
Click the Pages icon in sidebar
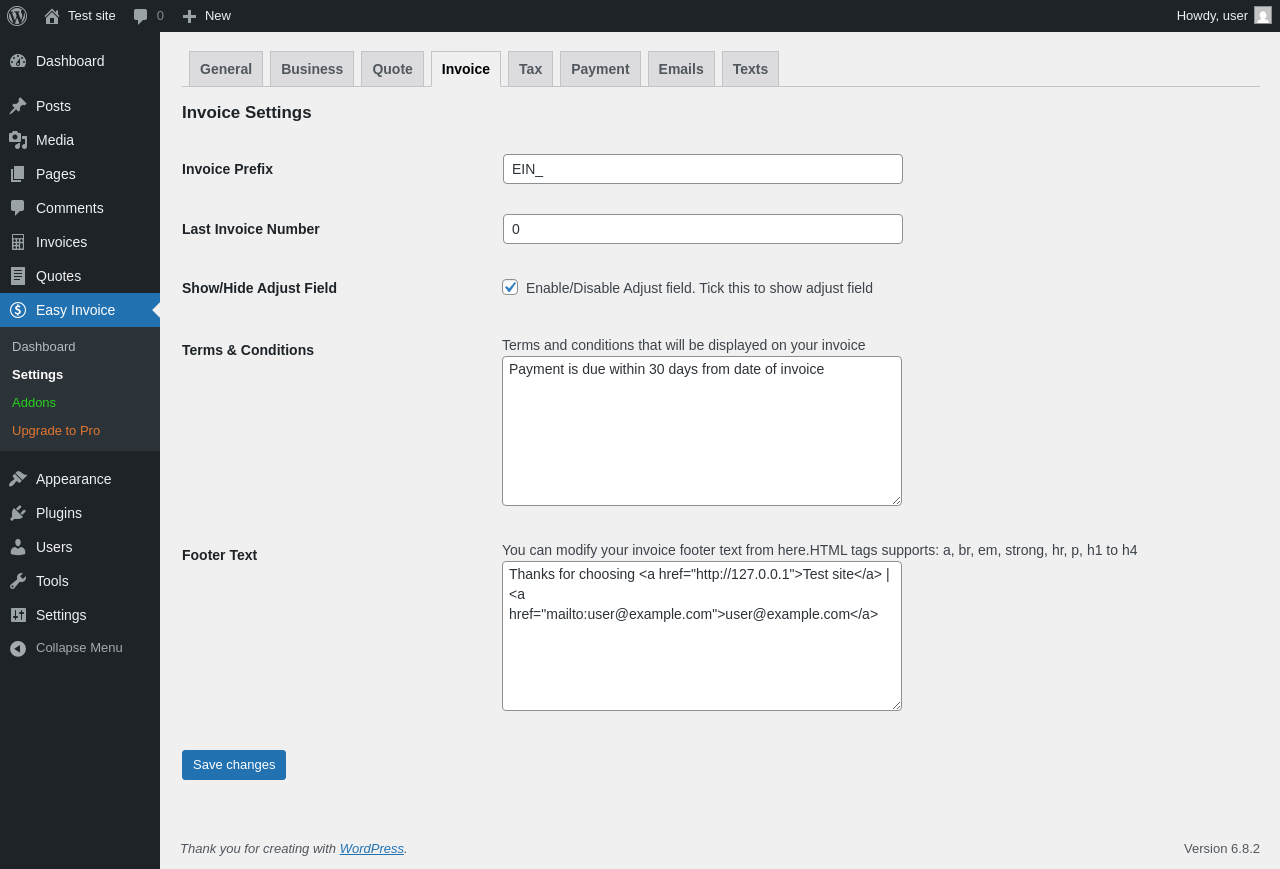18,174
